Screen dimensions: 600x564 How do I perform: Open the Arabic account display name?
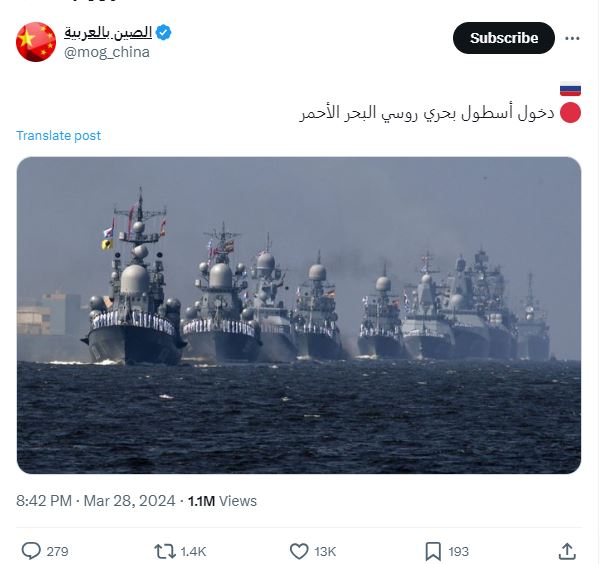click(108, 33)
